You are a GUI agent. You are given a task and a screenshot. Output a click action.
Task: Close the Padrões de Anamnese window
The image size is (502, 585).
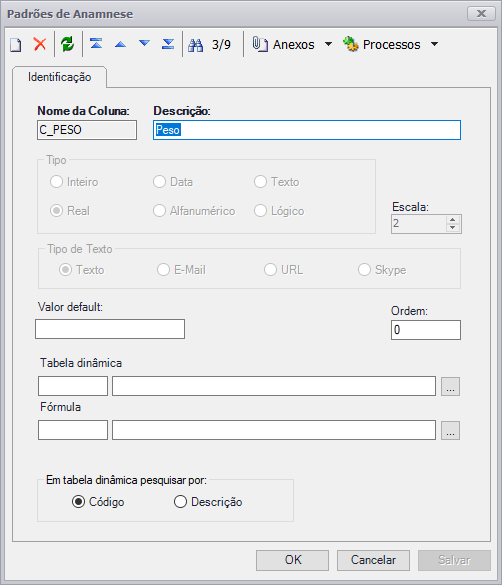(x=481, y=13)
